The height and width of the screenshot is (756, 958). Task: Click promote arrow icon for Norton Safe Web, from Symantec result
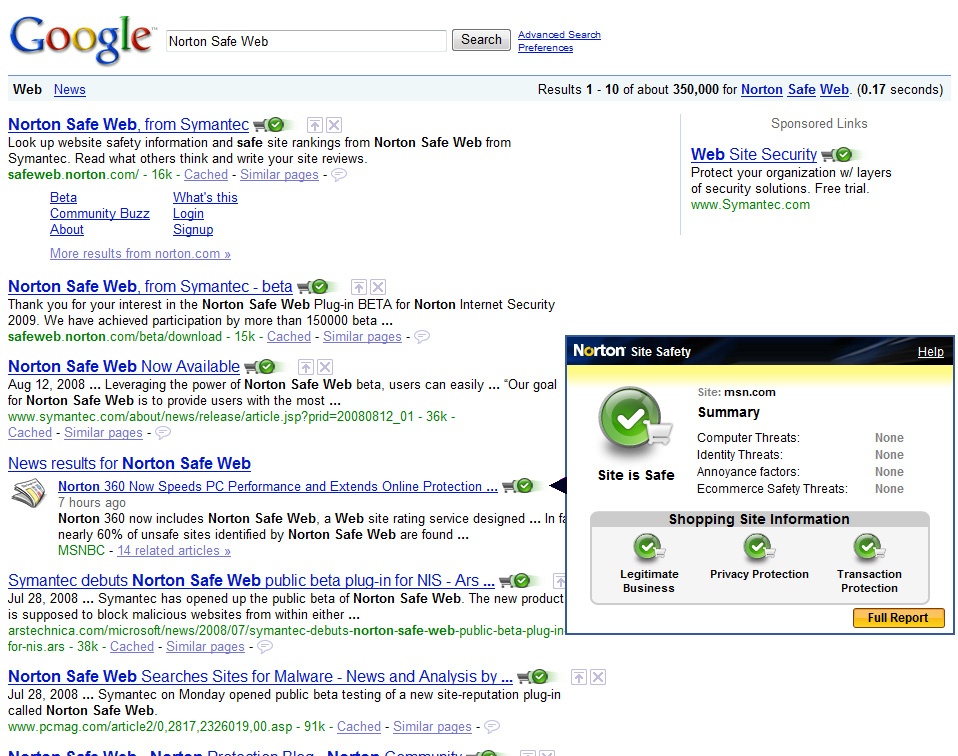point(315,125)
